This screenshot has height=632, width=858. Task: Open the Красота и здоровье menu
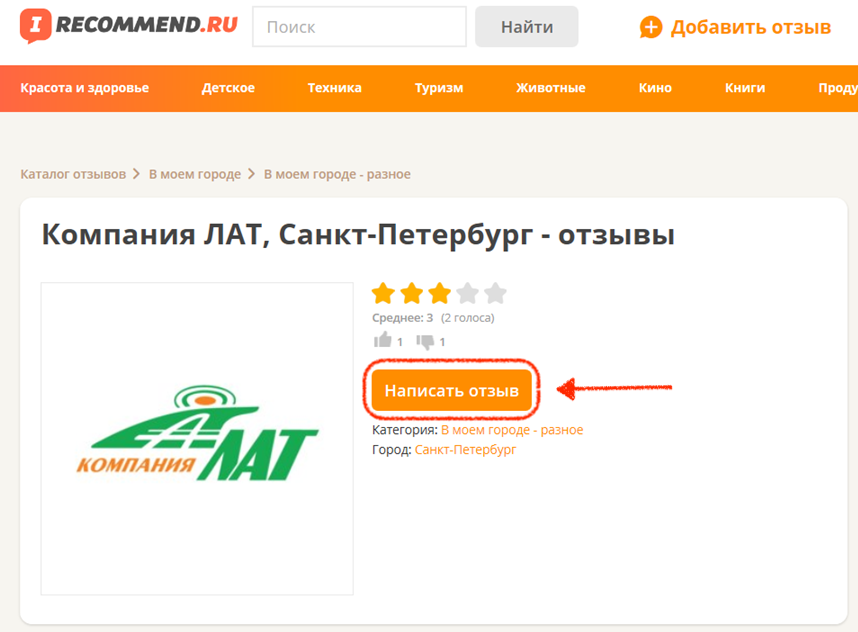[x=85, y=88]
